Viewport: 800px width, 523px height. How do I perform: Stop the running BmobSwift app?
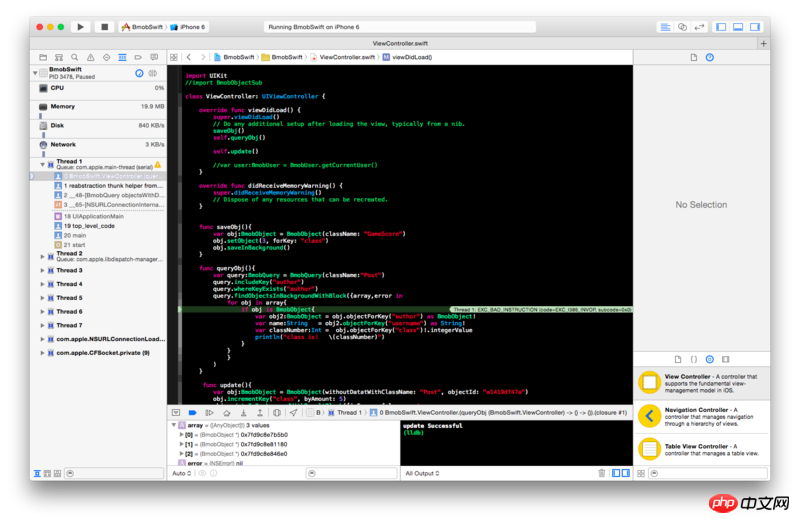pos(105,27)
